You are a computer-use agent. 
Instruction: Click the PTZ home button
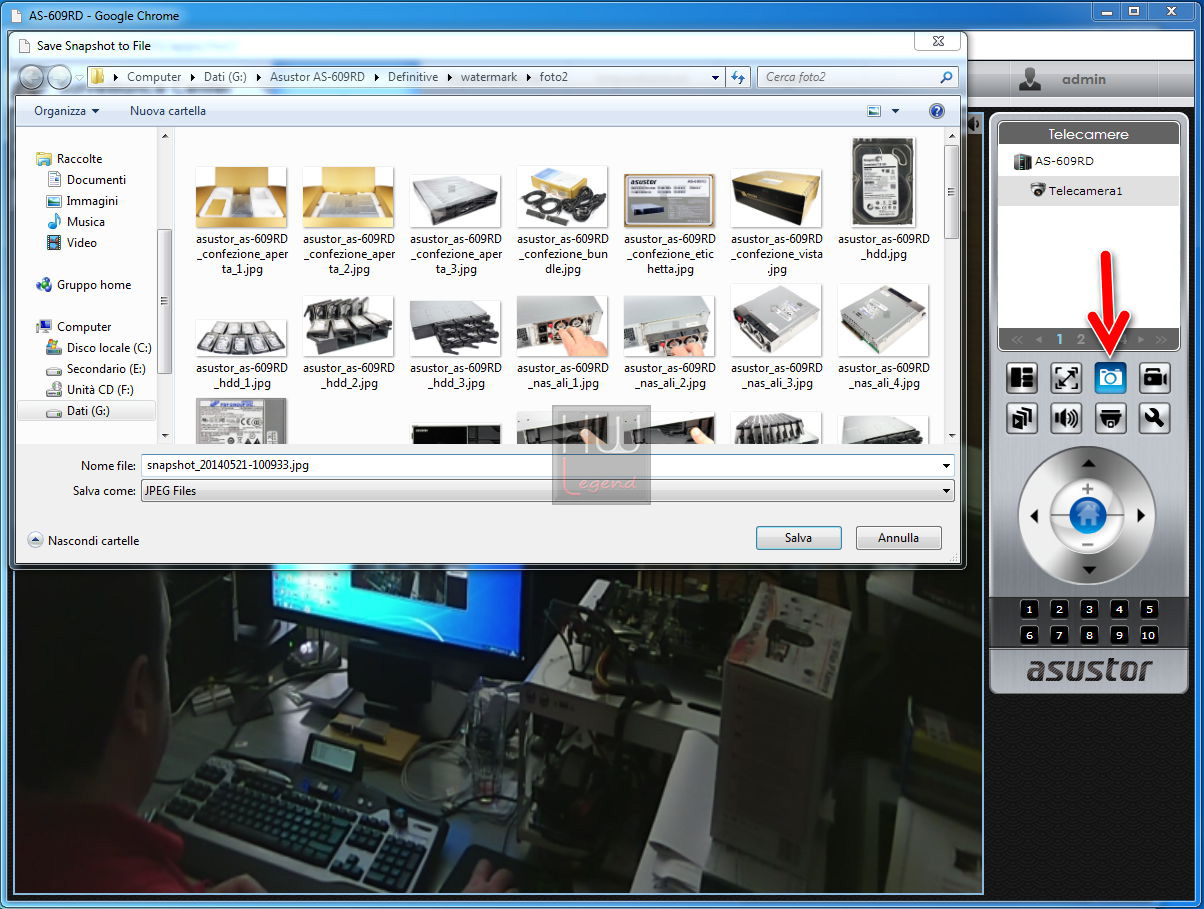coord(1087,516)
